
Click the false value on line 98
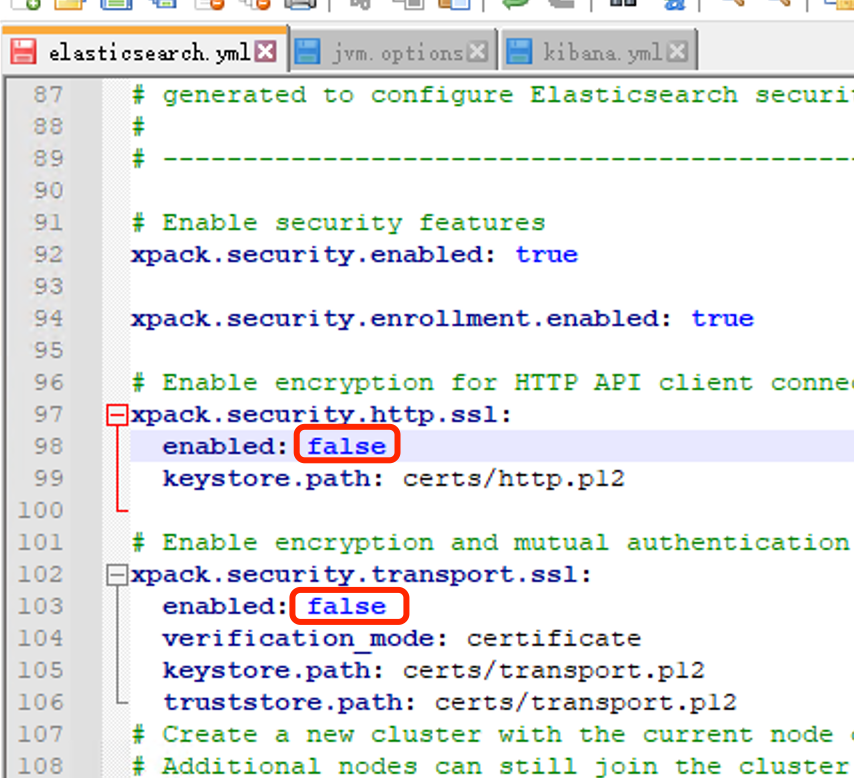pos(347,446)
